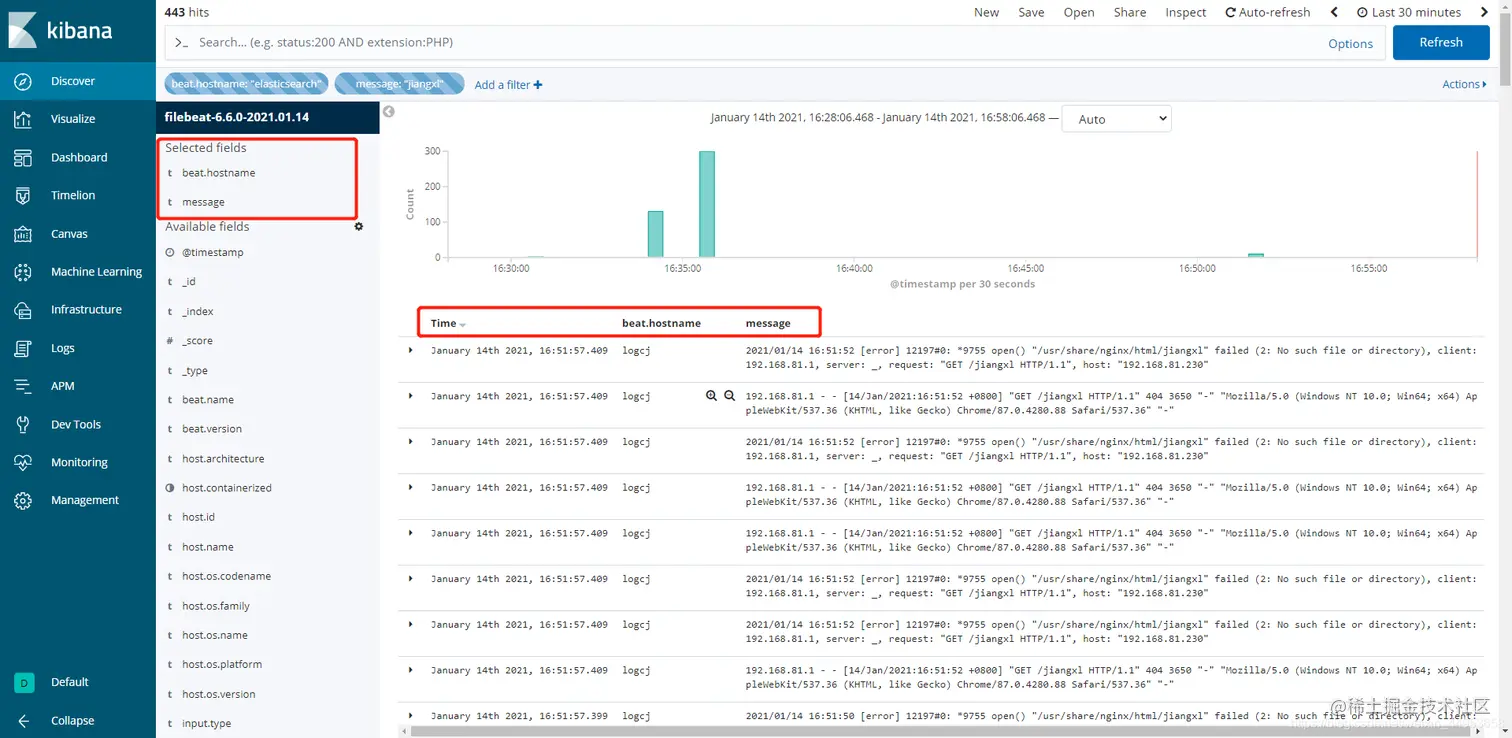Click the New menu item

click(x=986, y=12)
